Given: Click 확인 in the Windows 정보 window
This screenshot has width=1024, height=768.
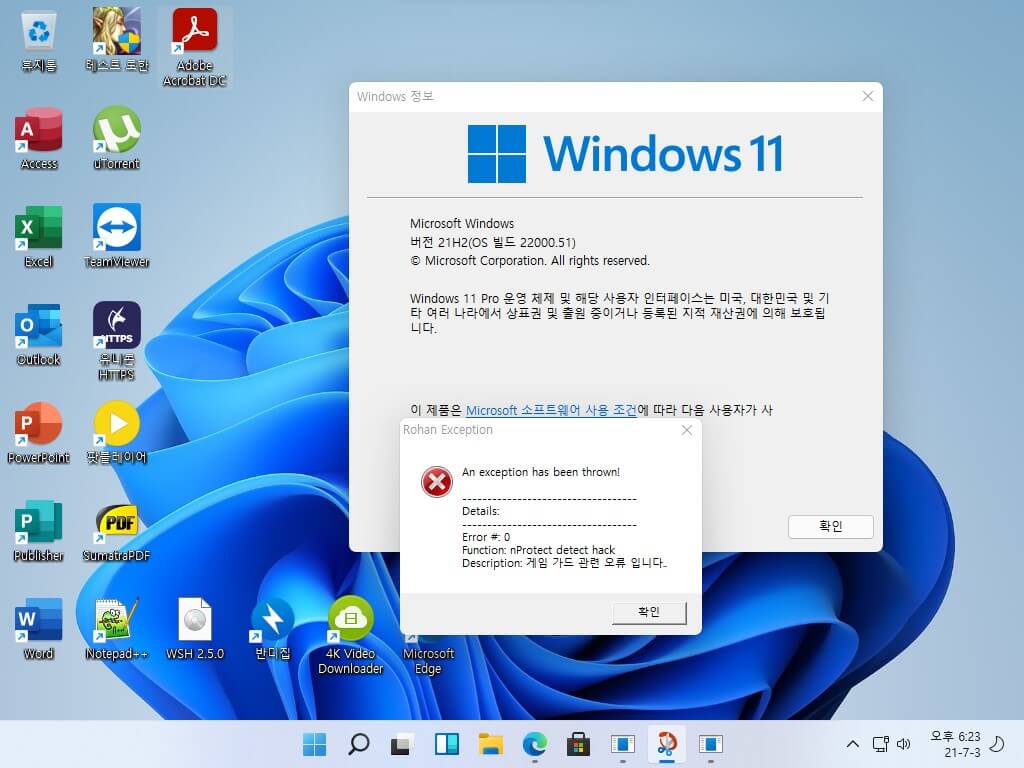Looking at the screenshot, I should point(830,526).
